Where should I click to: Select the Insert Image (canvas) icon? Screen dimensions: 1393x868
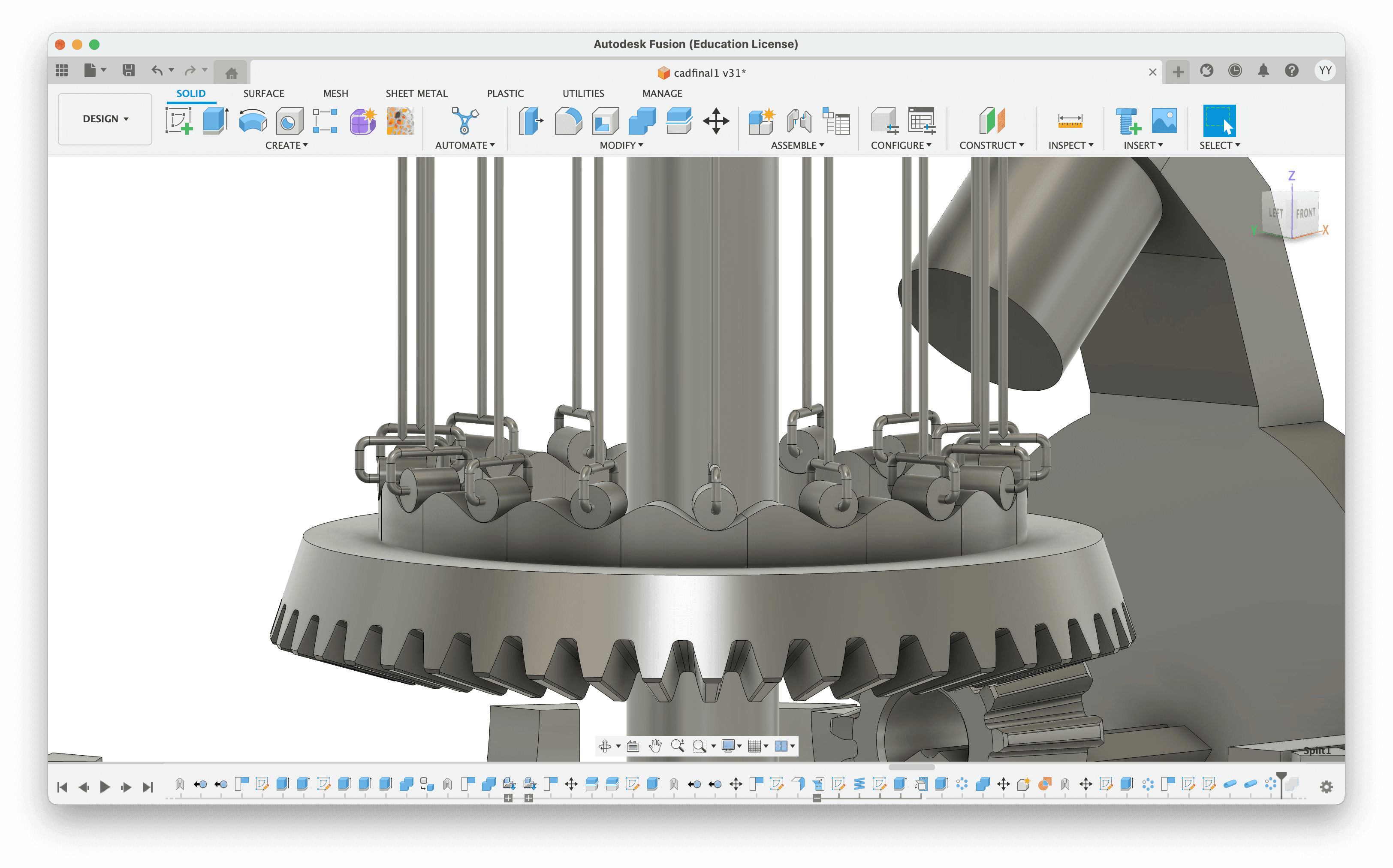point(1164,121)
